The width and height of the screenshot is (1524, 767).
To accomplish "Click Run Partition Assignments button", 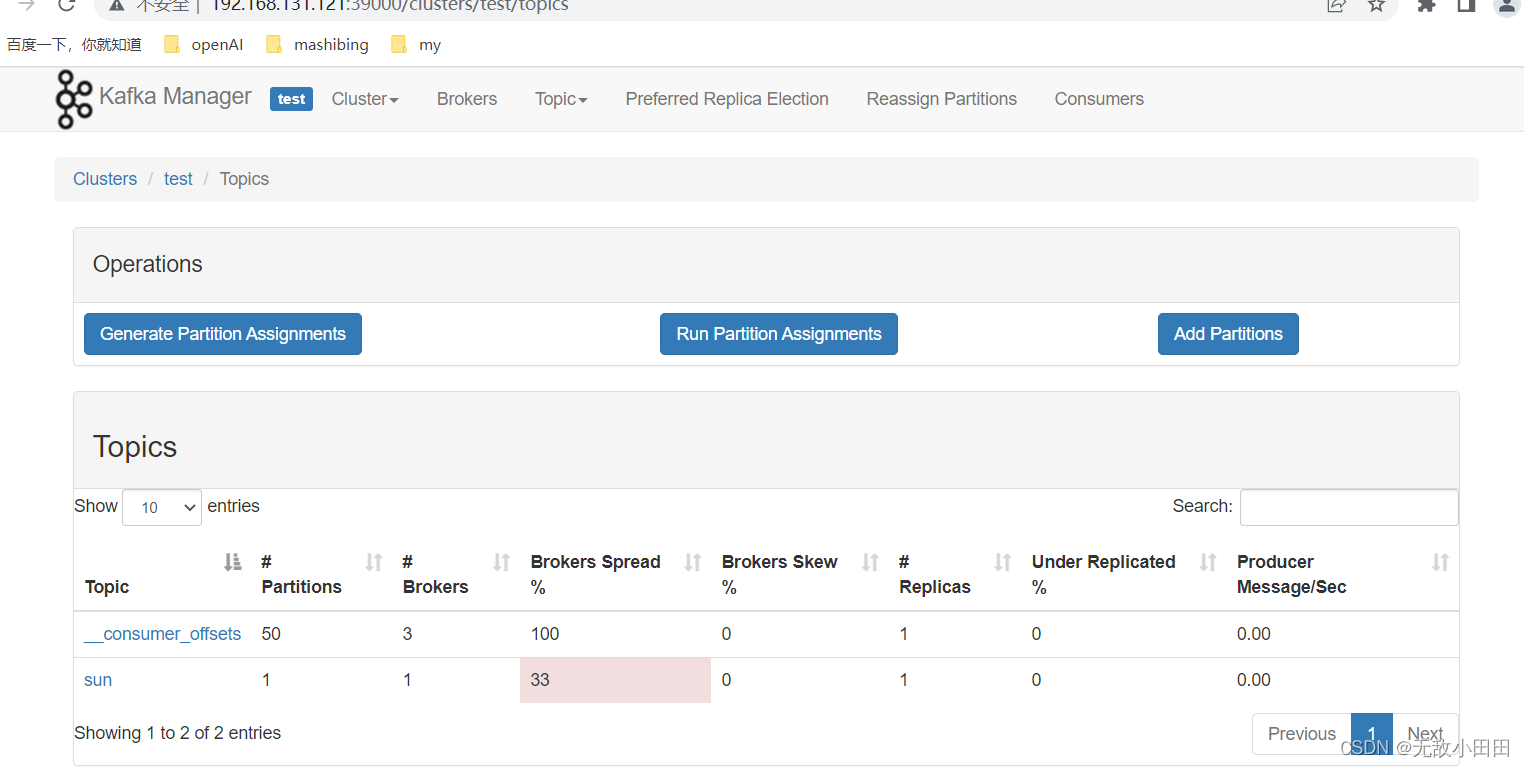I will (x=779, y=334).
